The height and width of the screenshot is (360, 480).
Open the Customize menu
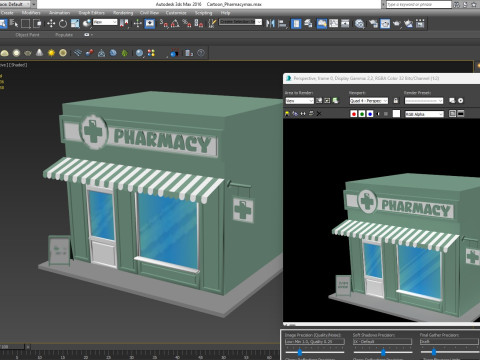176,13
